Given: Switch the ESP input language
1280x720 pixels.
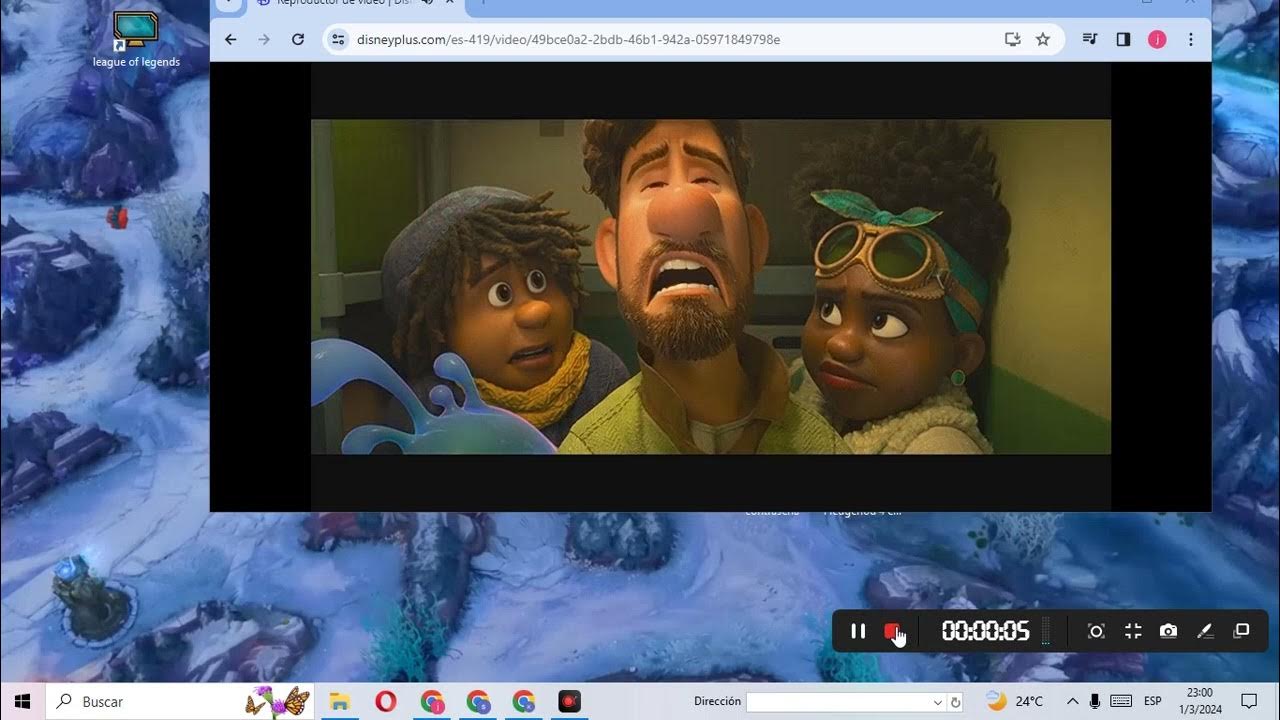Looking at the screenshot, I should (1153, 701).
